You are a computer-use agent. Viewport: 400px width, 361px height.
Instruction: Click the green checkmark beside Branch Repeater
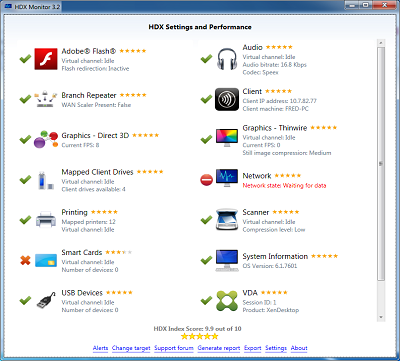click(25, 99)
